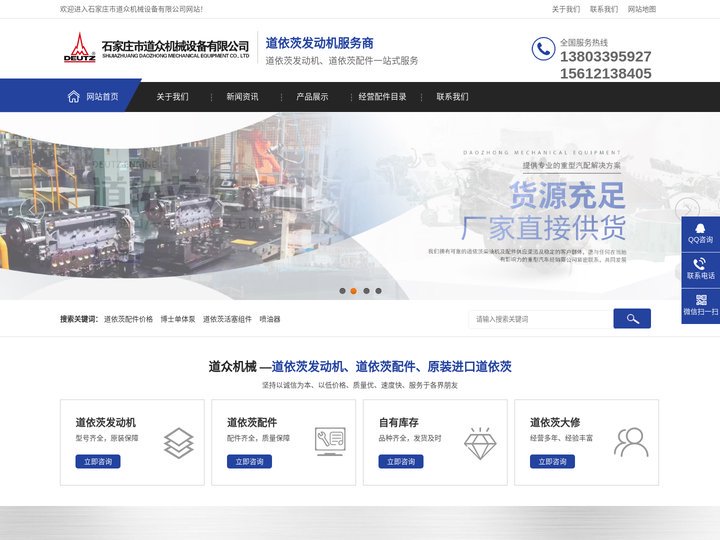Click 关于我们 link in top bar
The image size is (720, 540).
click(566, 9)
